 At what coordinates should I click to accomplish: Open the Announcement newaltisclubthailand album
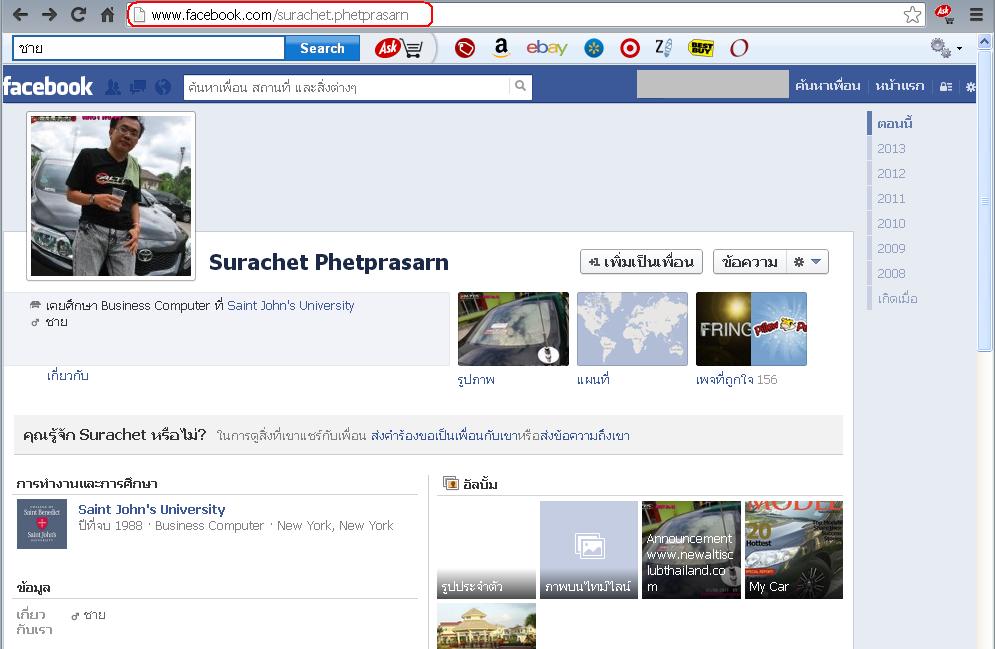click(691, 550)
